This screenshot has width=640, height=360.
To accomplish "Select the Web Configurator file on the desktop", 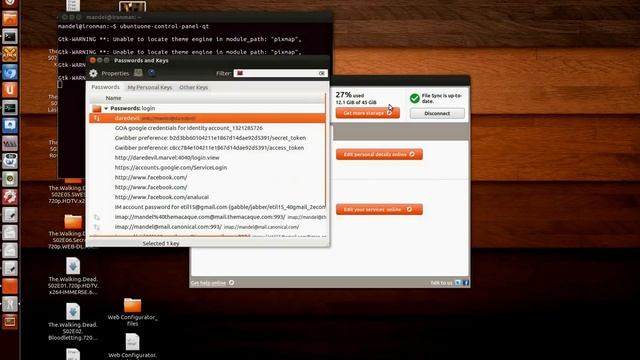I will 132,342.
